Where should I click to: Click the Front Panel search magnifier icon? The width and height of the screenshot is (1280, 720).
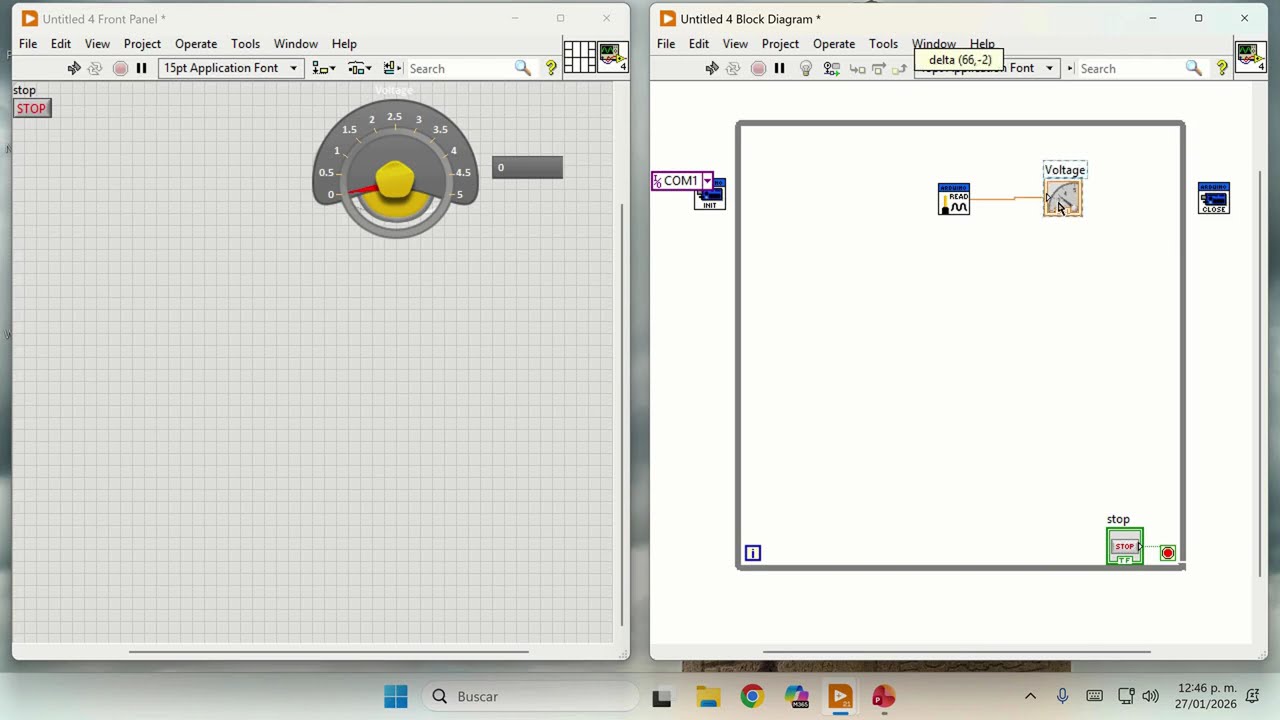click(x=523, y=68)
